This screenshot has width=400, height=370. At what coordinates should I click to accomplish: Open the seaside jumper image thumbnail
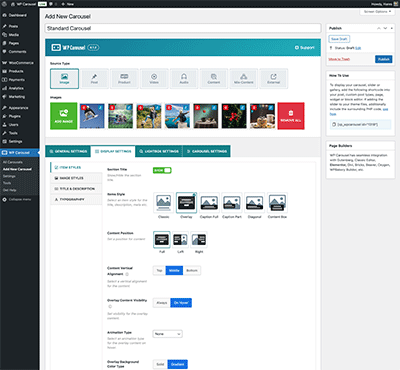[x=177, y=116]
